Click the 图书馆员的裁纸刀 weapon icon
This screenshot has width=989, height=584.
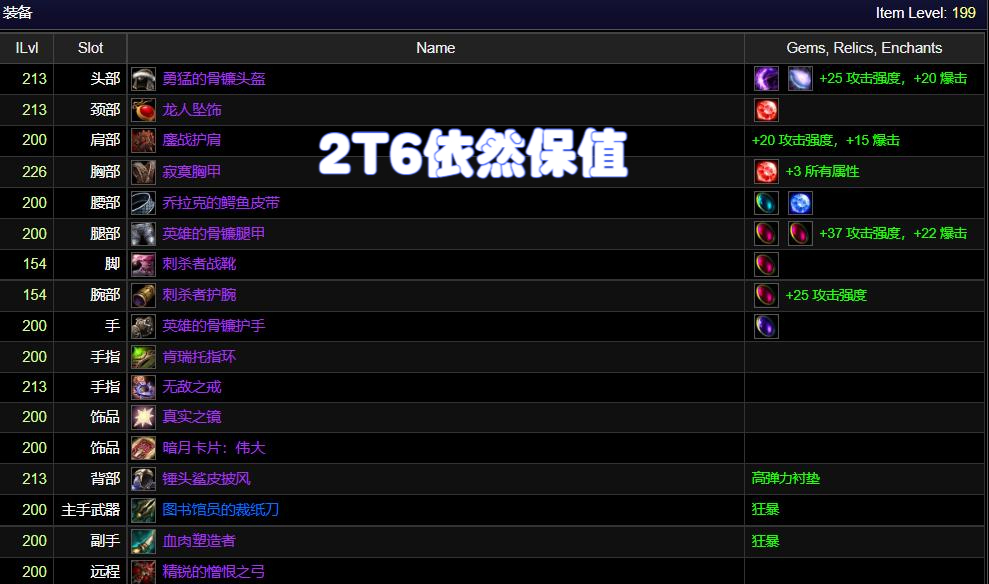(x=143, y=510)
